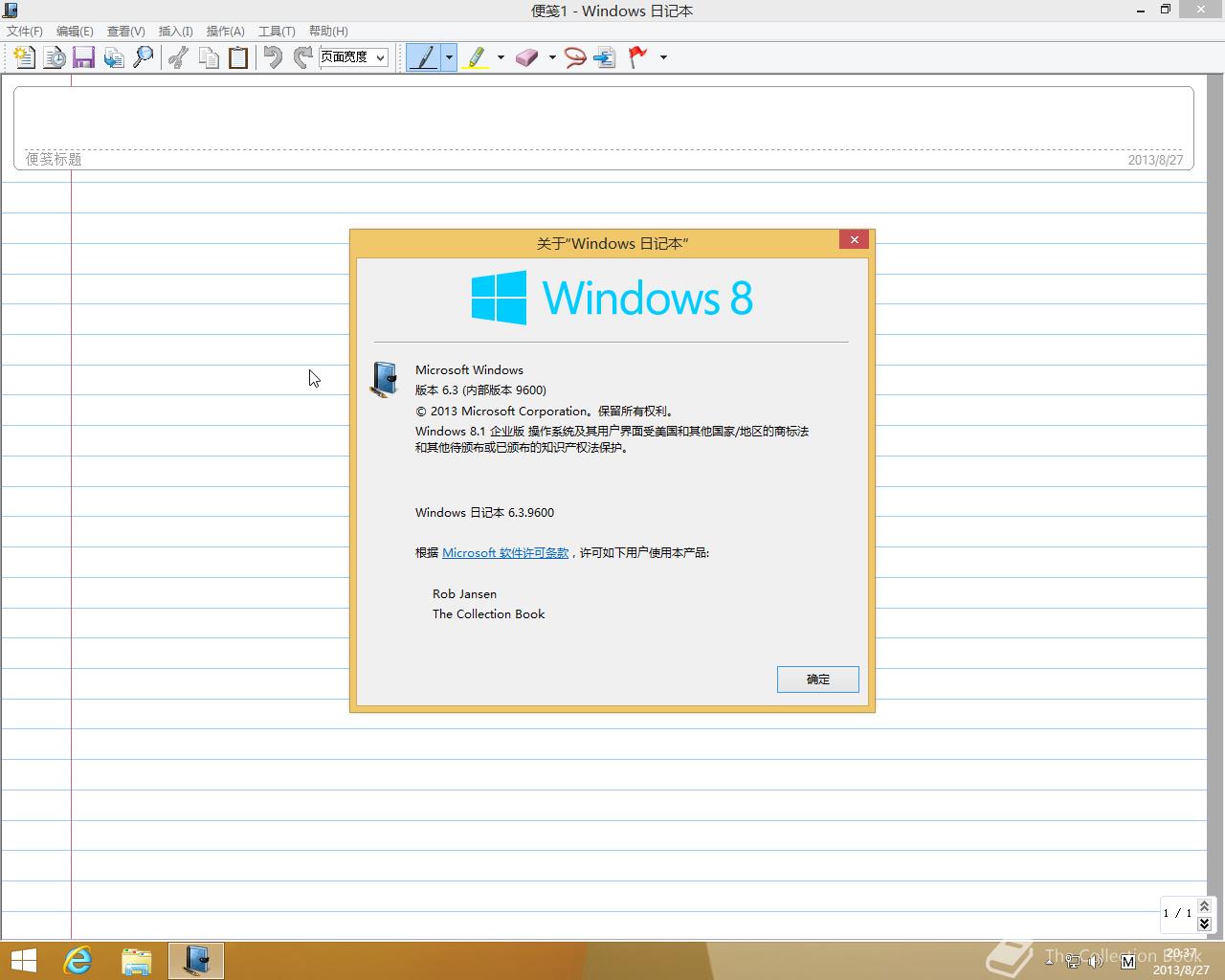Select the Eraser tool
The image size is (1225, 980).
click(527, 57)
